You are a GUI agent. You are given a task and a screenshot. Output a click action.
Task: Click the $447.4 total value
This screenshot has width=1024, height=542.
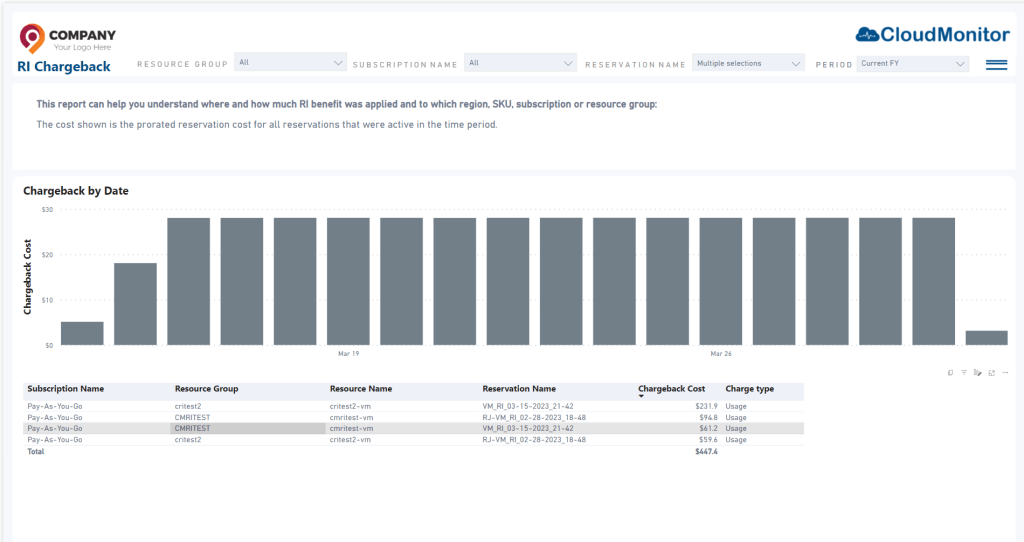(x=706, y=451)
